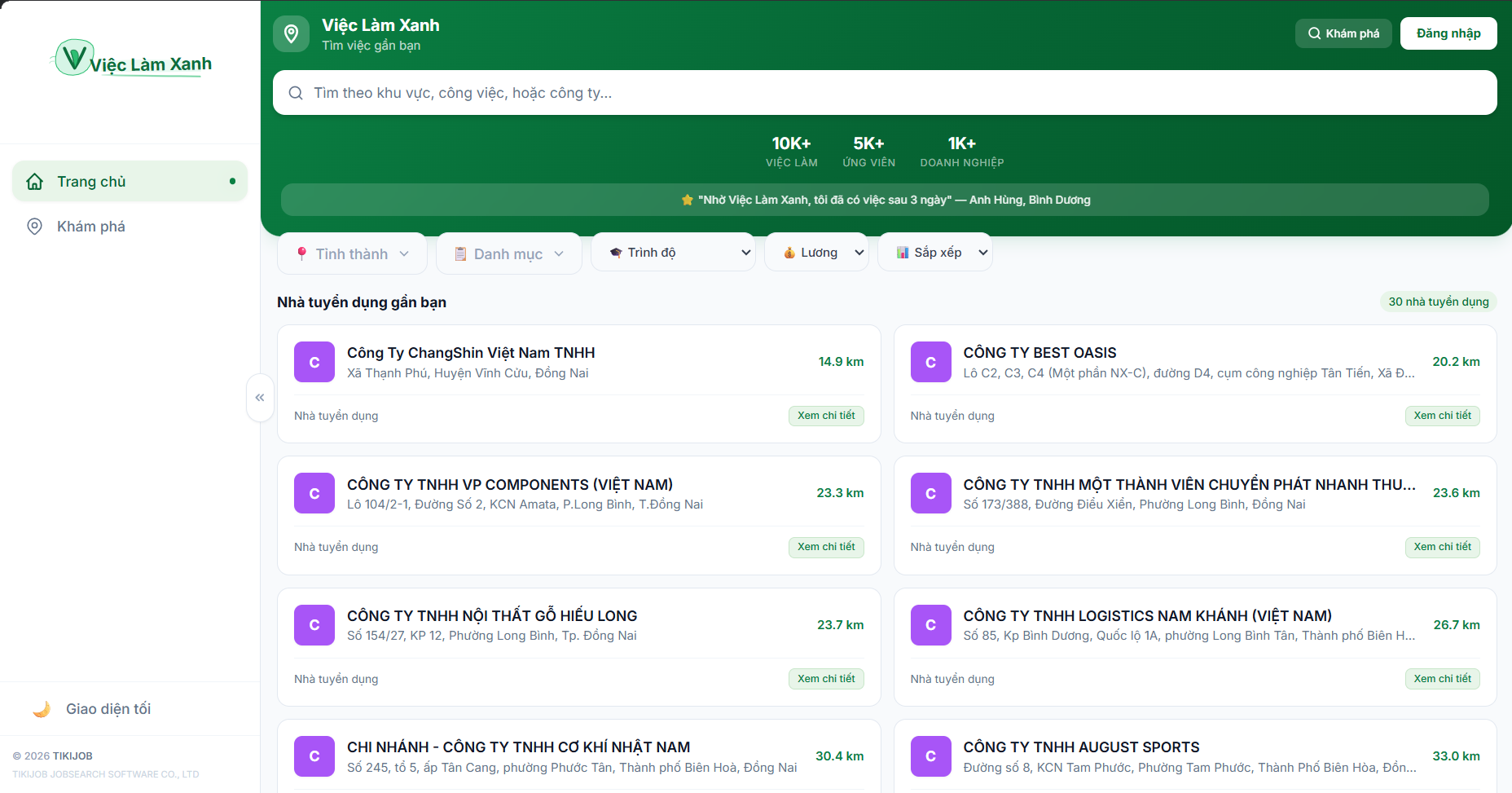Screen dimensions: 1512x793
Task: Xem chi tiết for LOGISTICS NAM KHÁNH
Action: pos(1442,679)
